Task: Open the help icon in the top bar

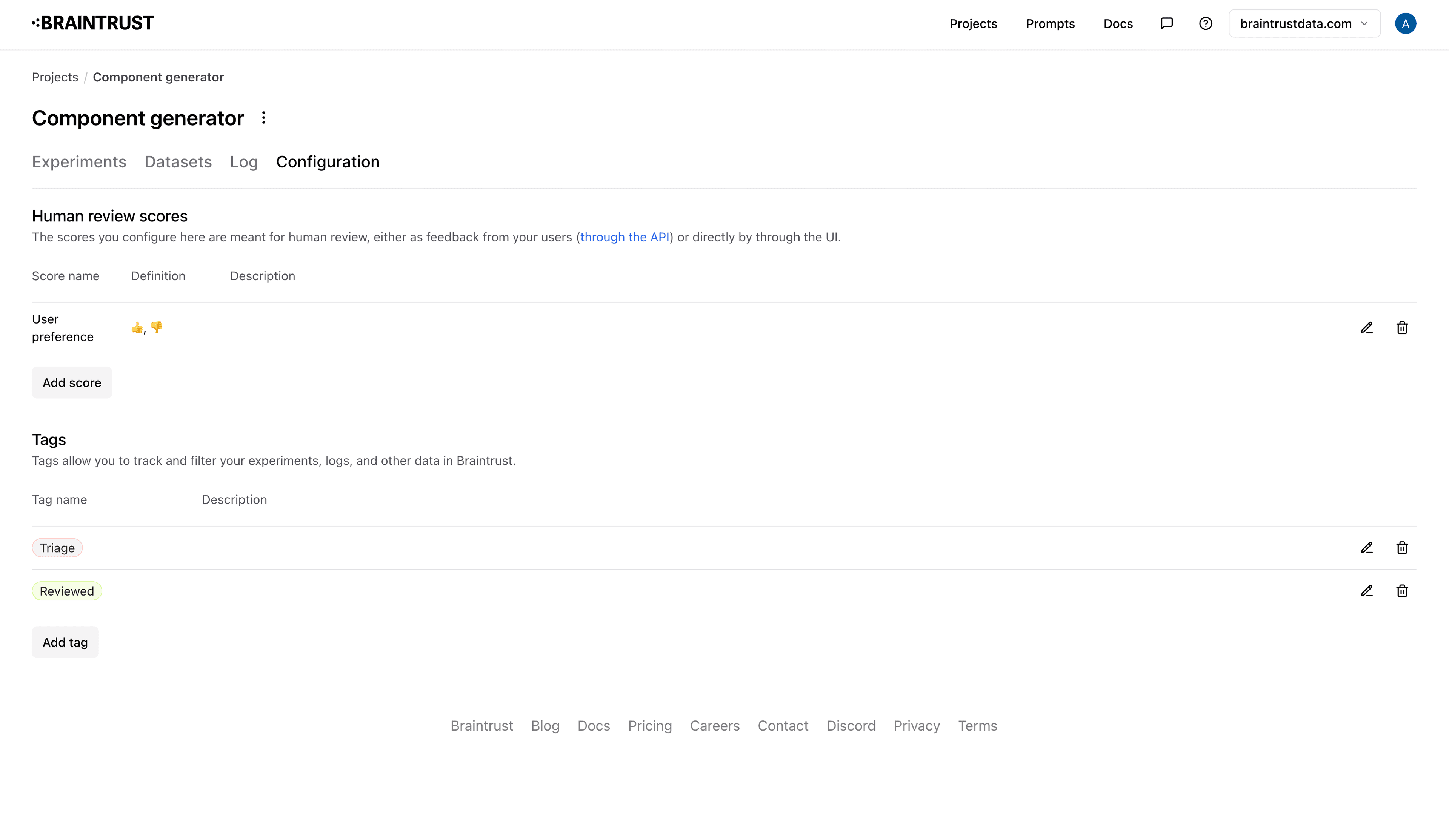Action: click(x=1205, y=23)
